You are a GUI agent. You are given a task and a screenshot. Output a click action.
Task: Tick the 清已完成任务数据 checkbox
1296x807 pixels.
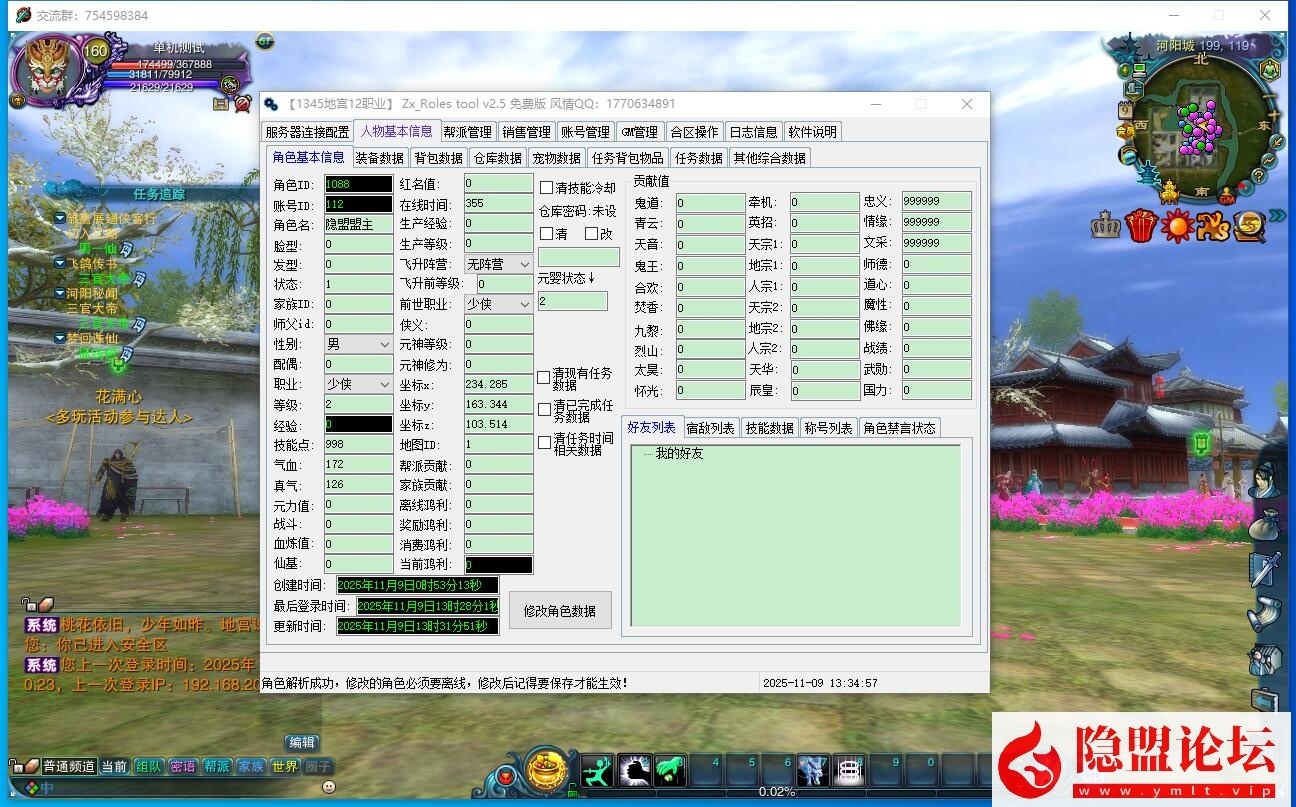(x=544, y=410)
